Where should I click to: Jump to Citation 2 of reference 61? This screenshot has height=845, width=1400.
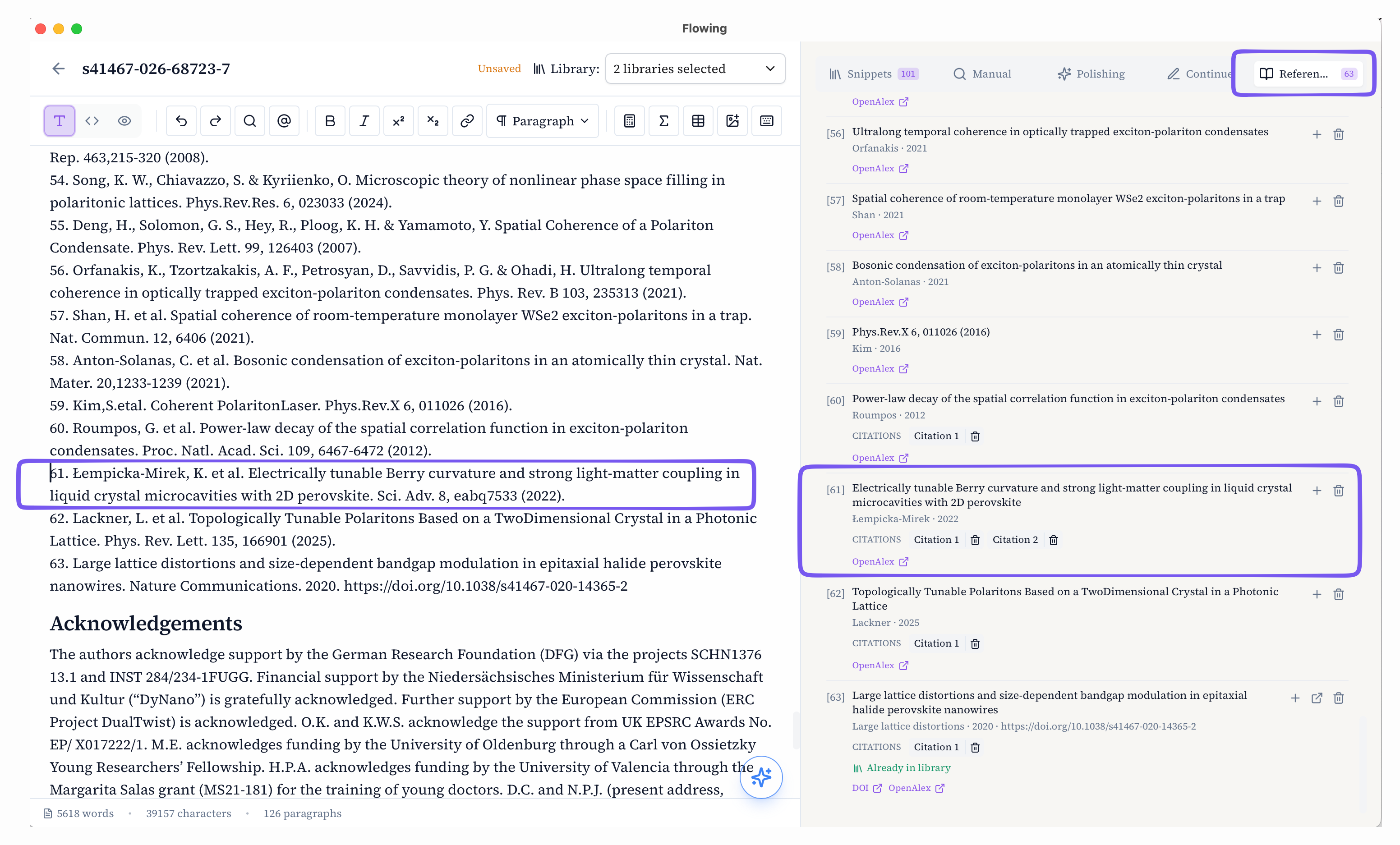(x=1015, y=539)
